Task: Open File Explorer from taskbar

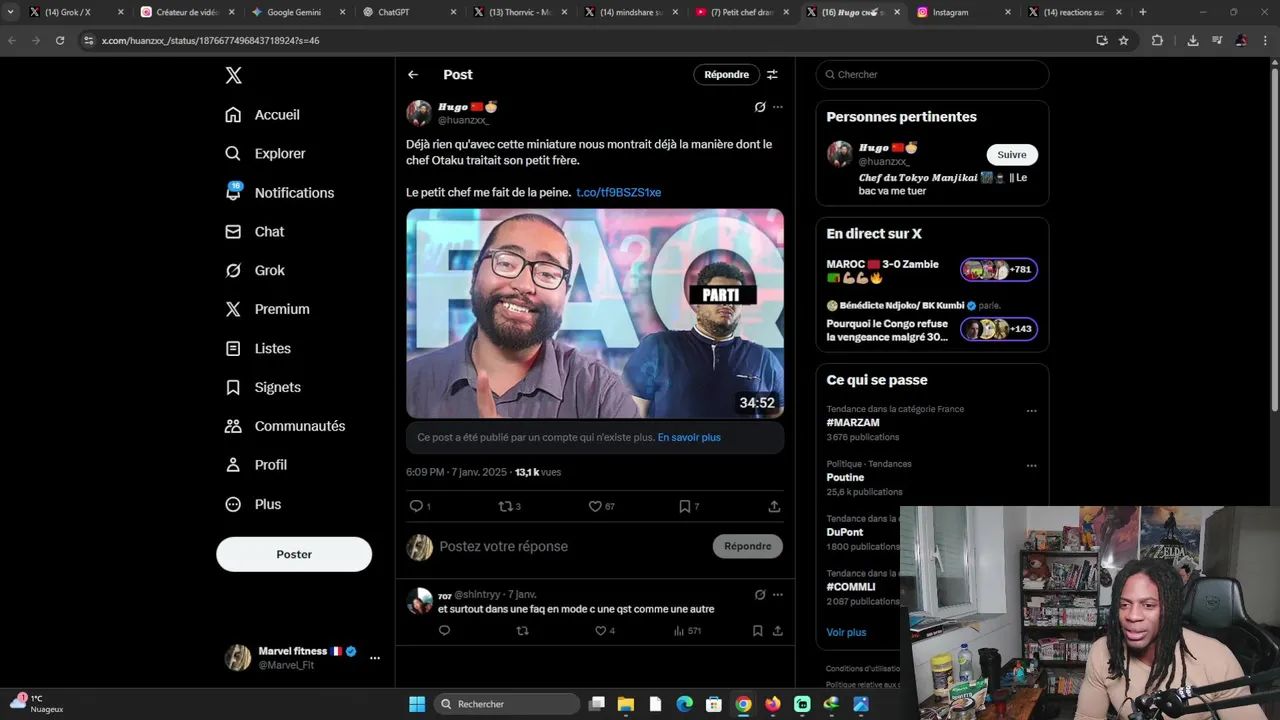Action: pyautogui.click(x=626, y=704)
